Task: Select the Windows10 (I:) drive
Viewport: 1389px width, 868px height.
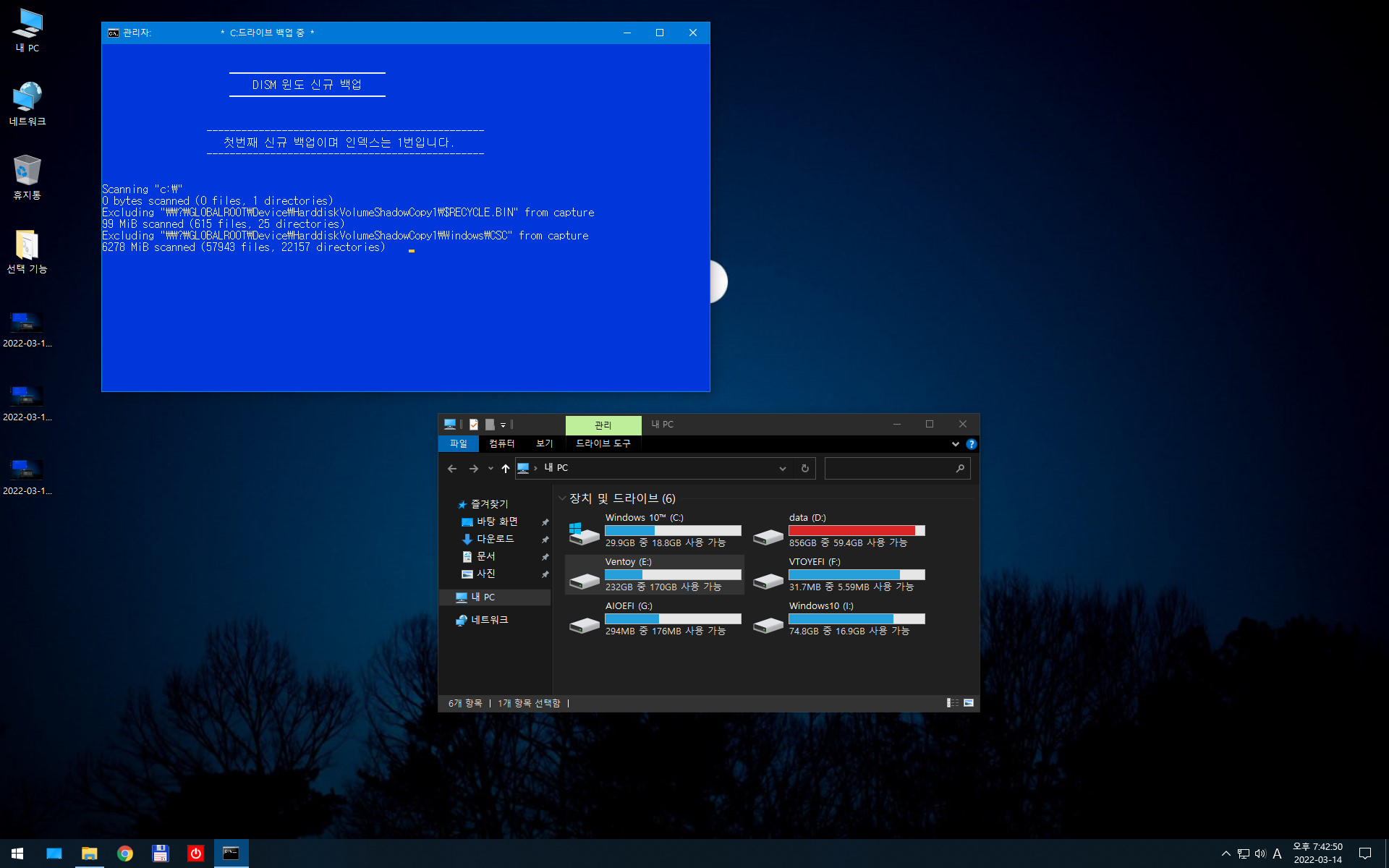Action: pyautogui.click(x=839, y=618)
